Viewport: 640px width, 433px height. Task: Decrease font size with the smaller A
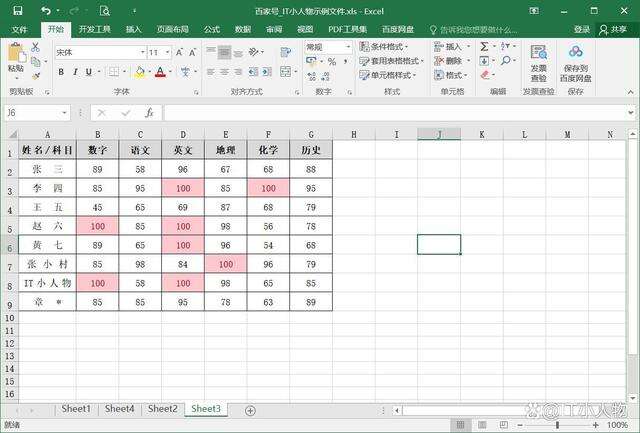[x=192, y=52]
